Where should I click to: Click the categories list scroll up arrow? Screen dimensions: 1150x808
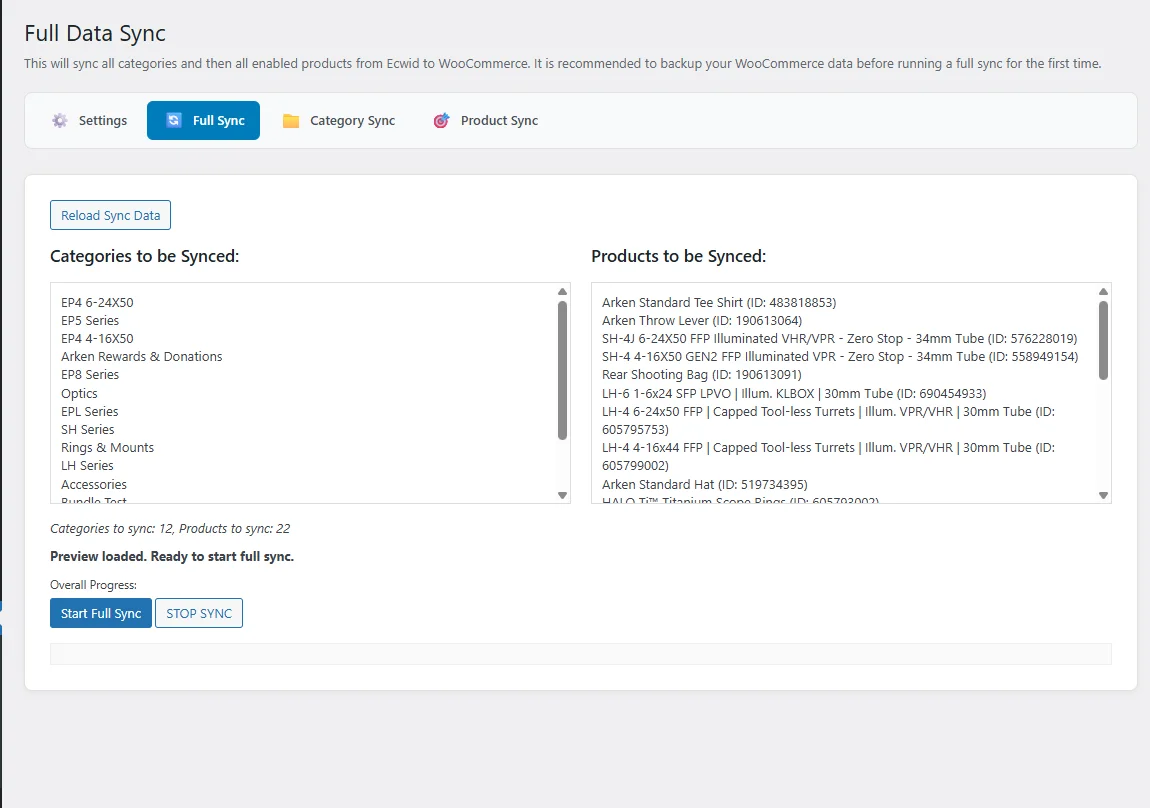(563, 292)
